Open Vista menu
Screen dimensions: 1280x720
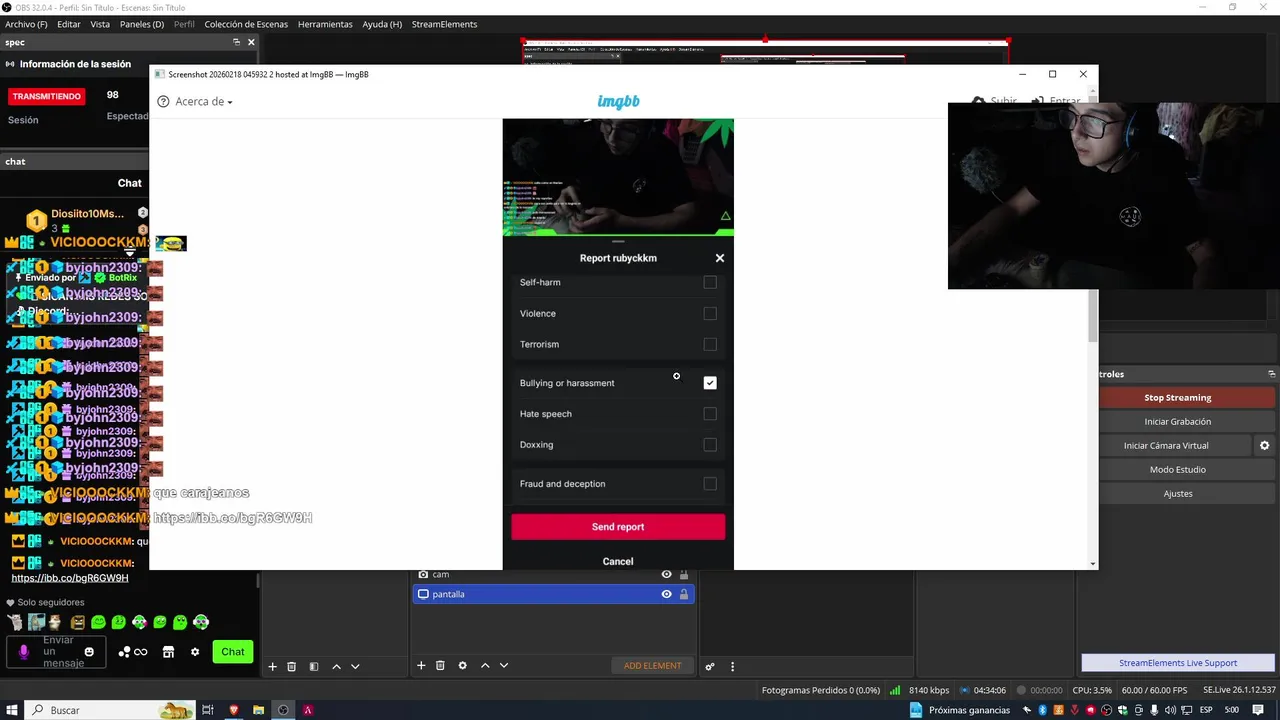100,24
